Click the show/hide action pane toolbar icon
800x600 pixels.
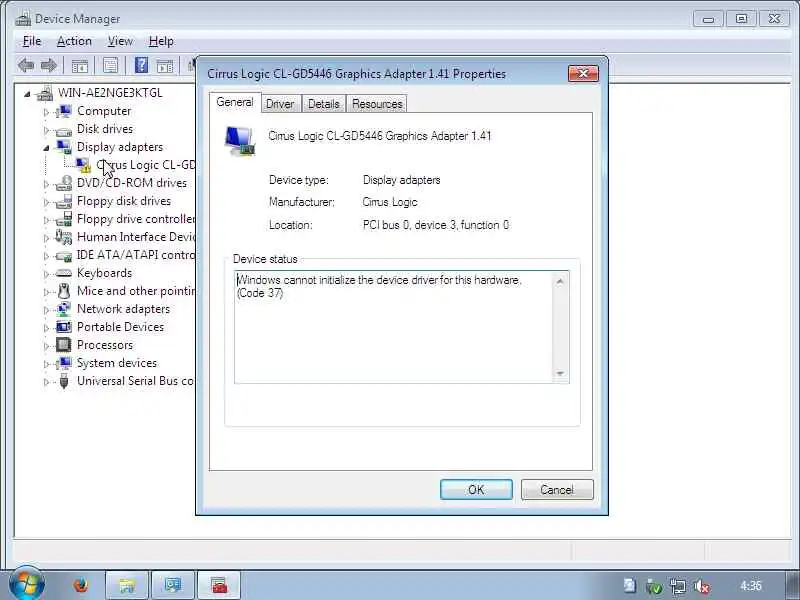tap(164, 66)
